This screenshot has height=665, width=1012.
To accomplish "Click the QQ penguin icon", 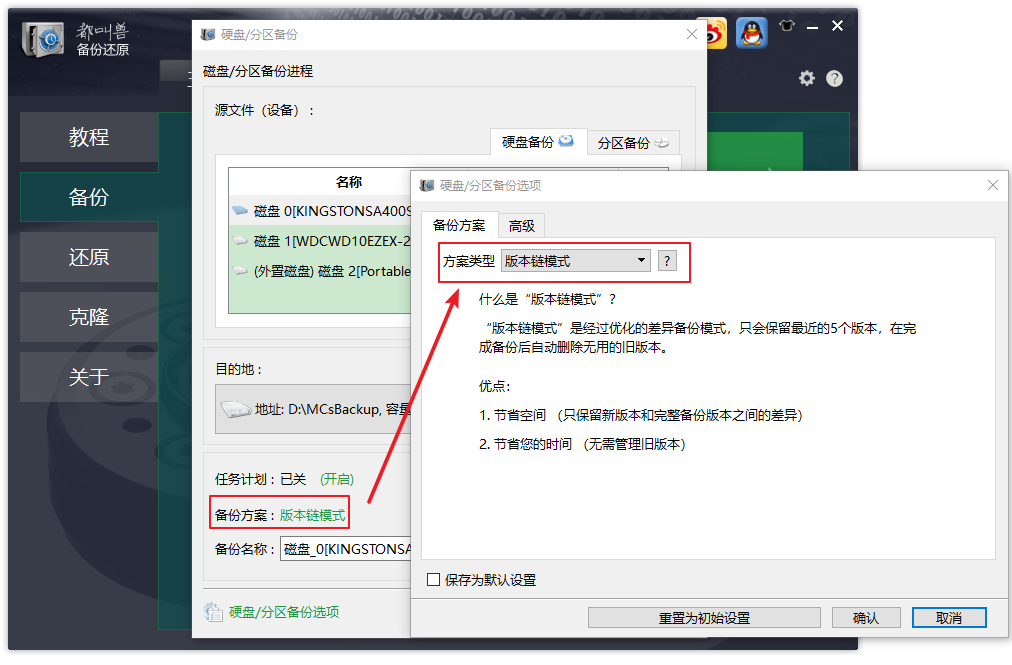I will point(751,33).
